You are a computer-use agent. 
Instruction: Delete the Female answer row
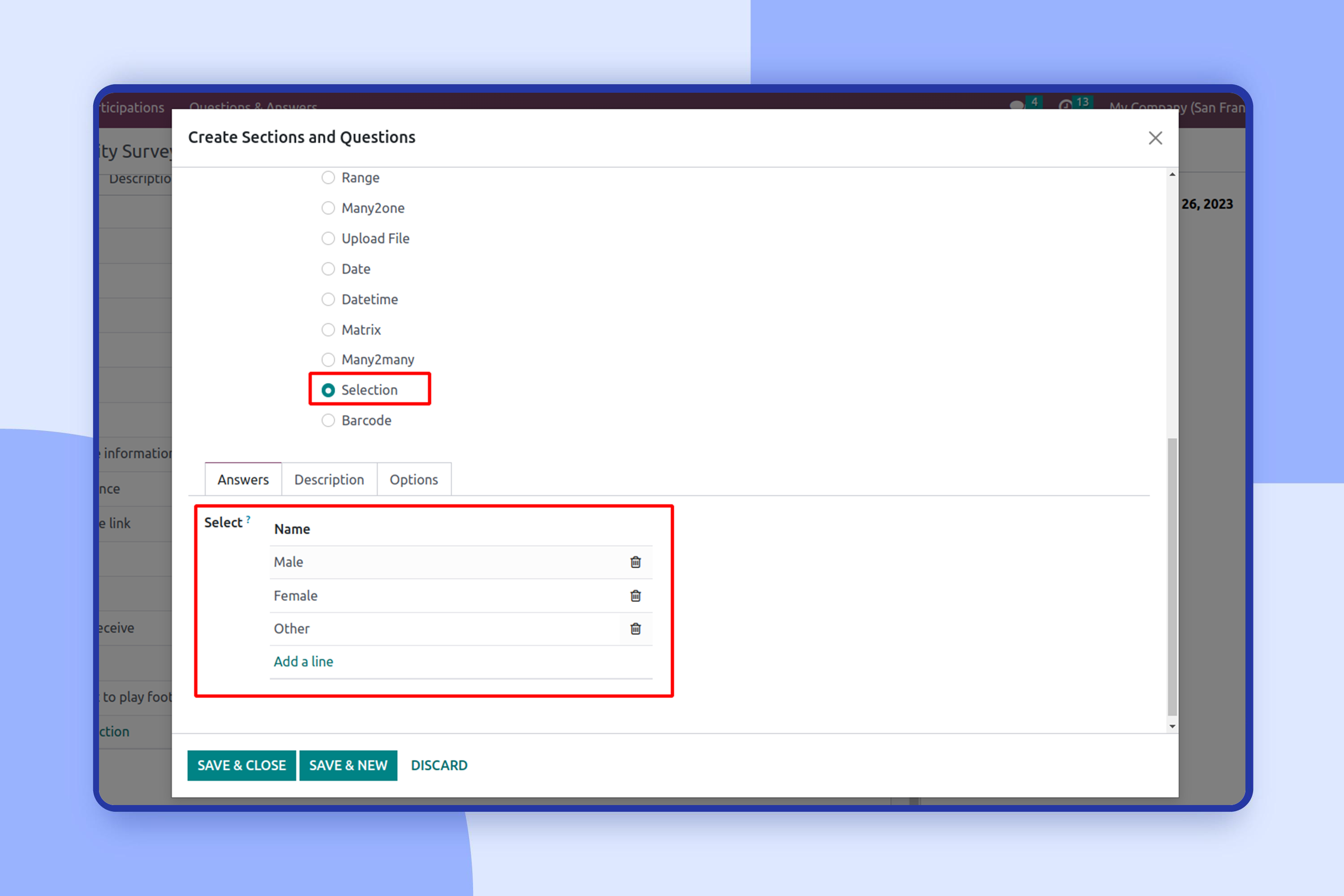[x=635, y=596]
